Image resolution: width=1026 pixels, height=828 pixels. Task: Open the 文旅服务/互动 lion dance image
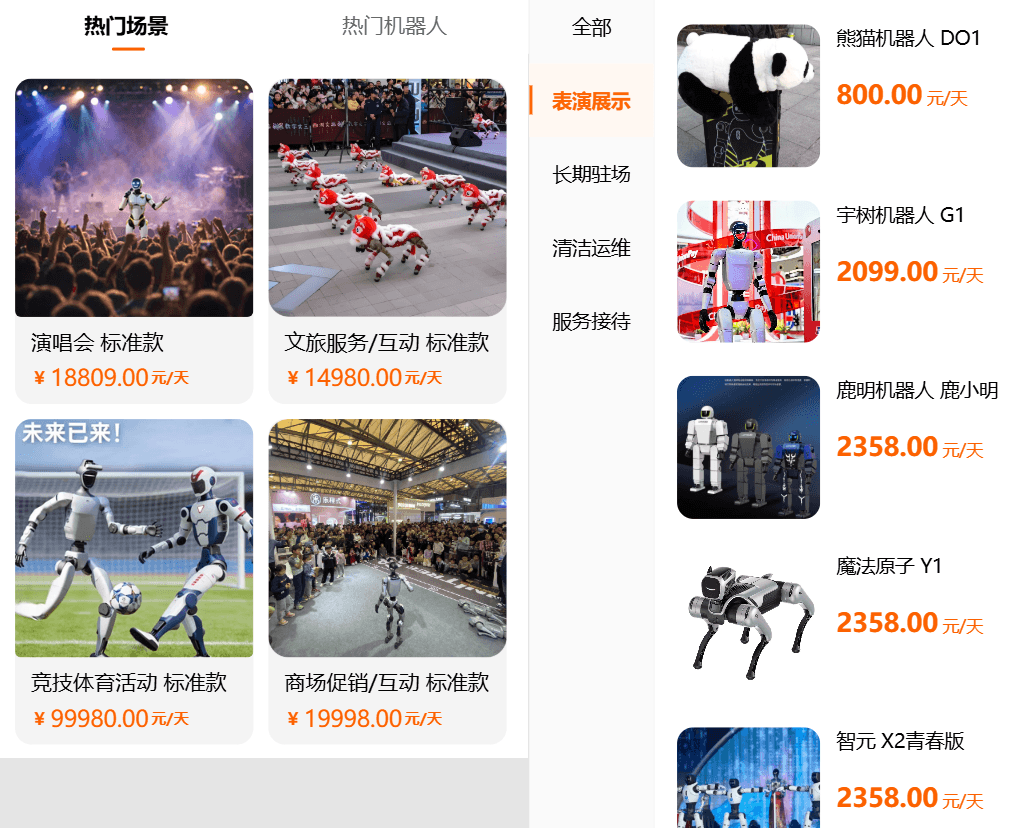[387, 198]
